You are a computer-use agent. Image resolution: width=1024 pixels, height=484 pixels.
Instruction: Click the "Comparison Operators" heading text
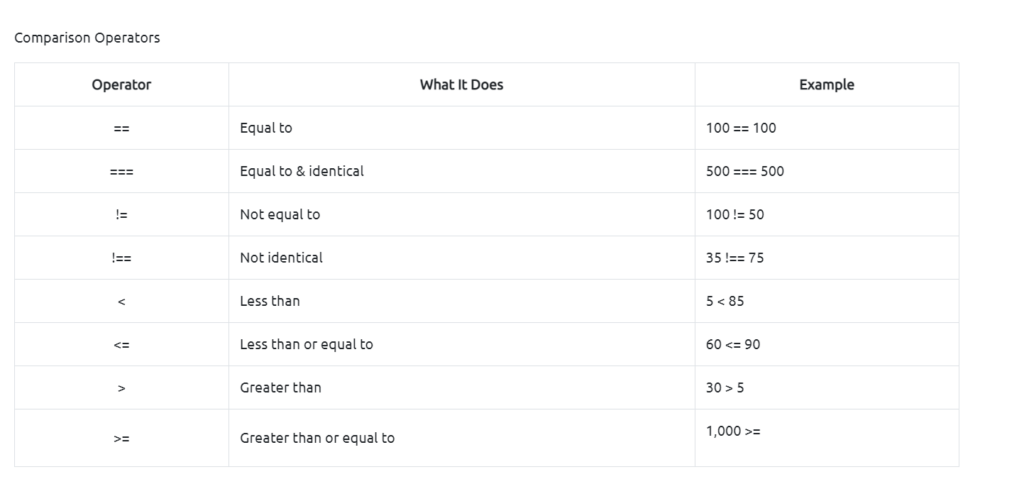87,38
